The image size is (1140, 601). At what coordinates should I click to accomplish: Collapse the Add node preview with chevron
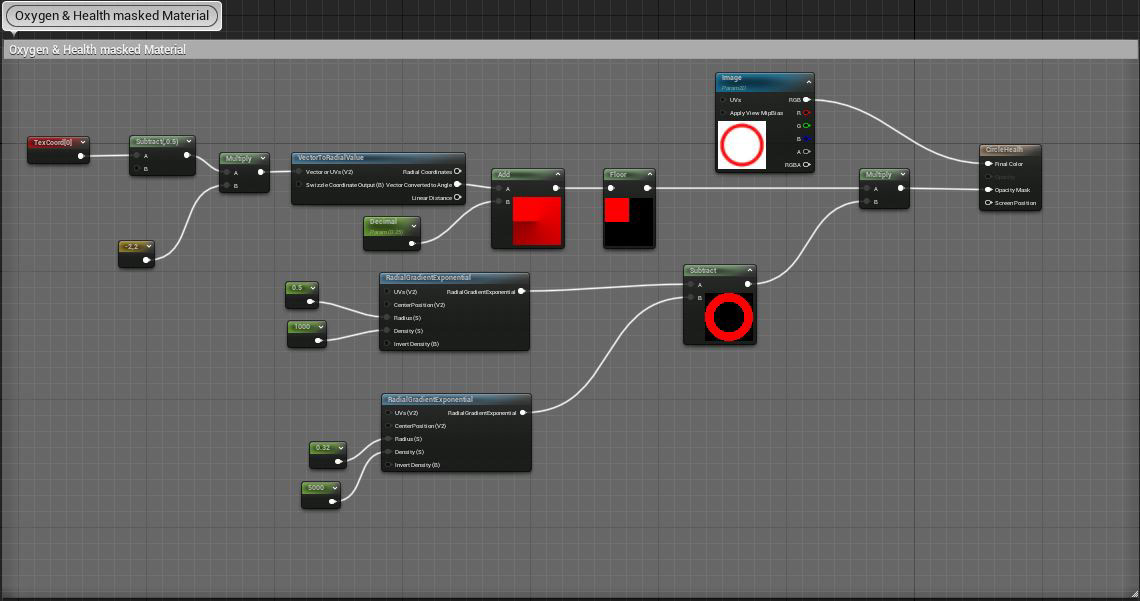tap(558, 174)
